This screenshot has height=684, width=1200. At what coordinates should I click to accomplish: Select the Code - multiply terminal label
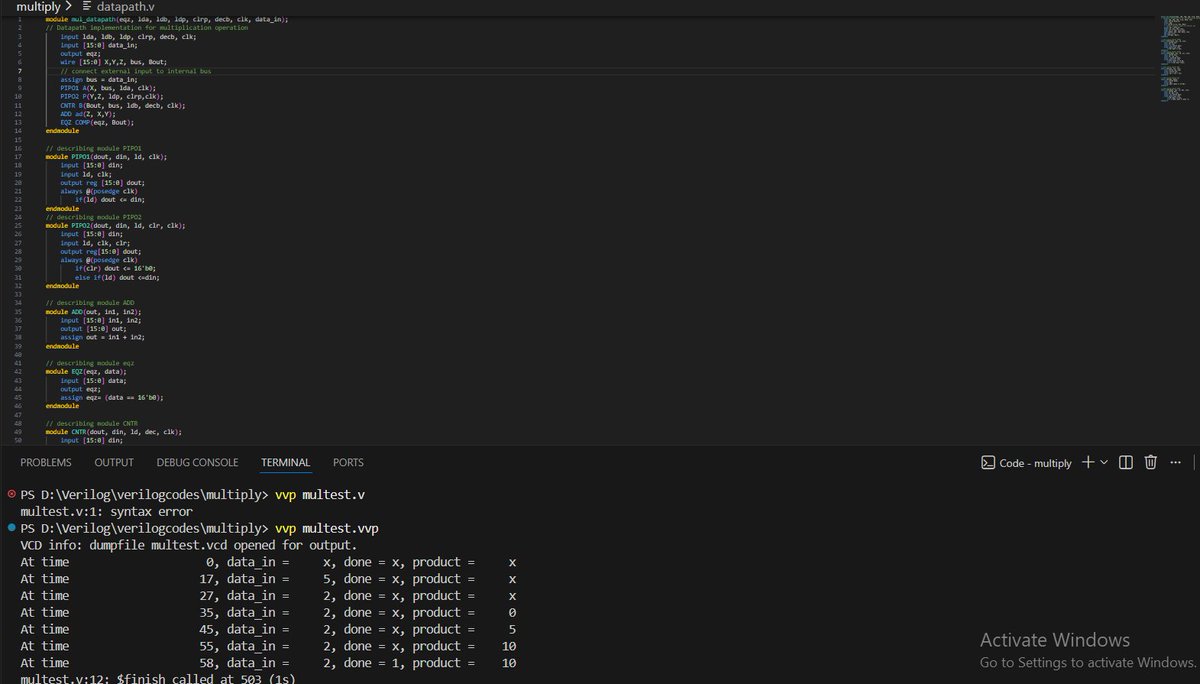[1035, 463]
